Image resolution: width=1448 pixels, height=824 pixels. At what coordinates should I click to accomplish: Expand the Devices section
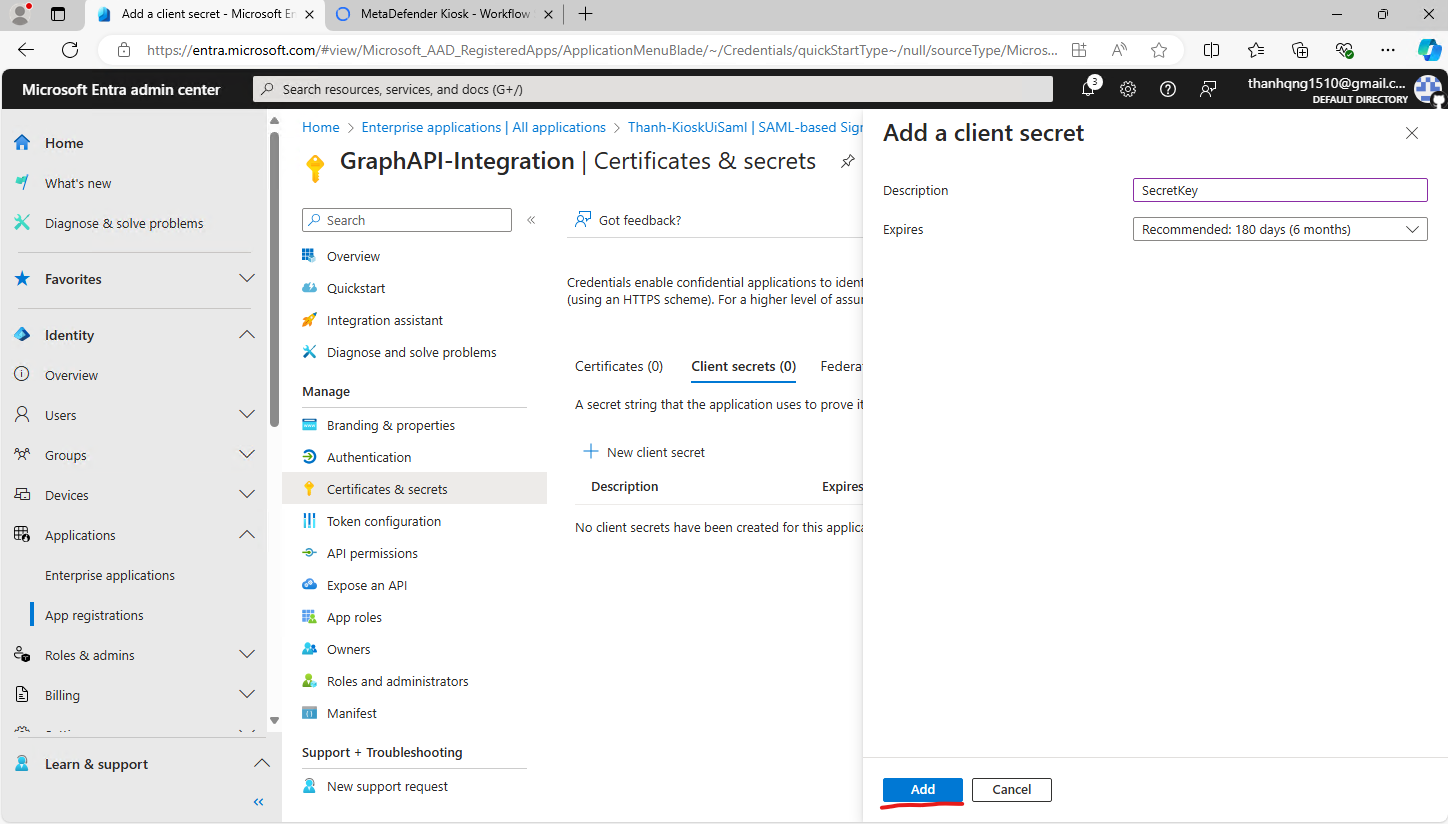pyautogui.click(x=247, y=494)
